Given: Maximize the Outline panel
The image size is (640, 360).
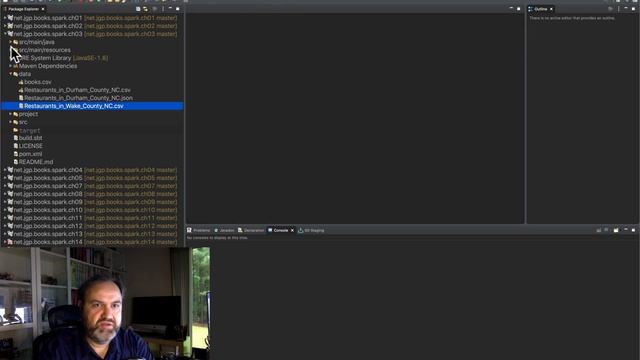Looking at the screenshot, I should click(x=633, y=9).
